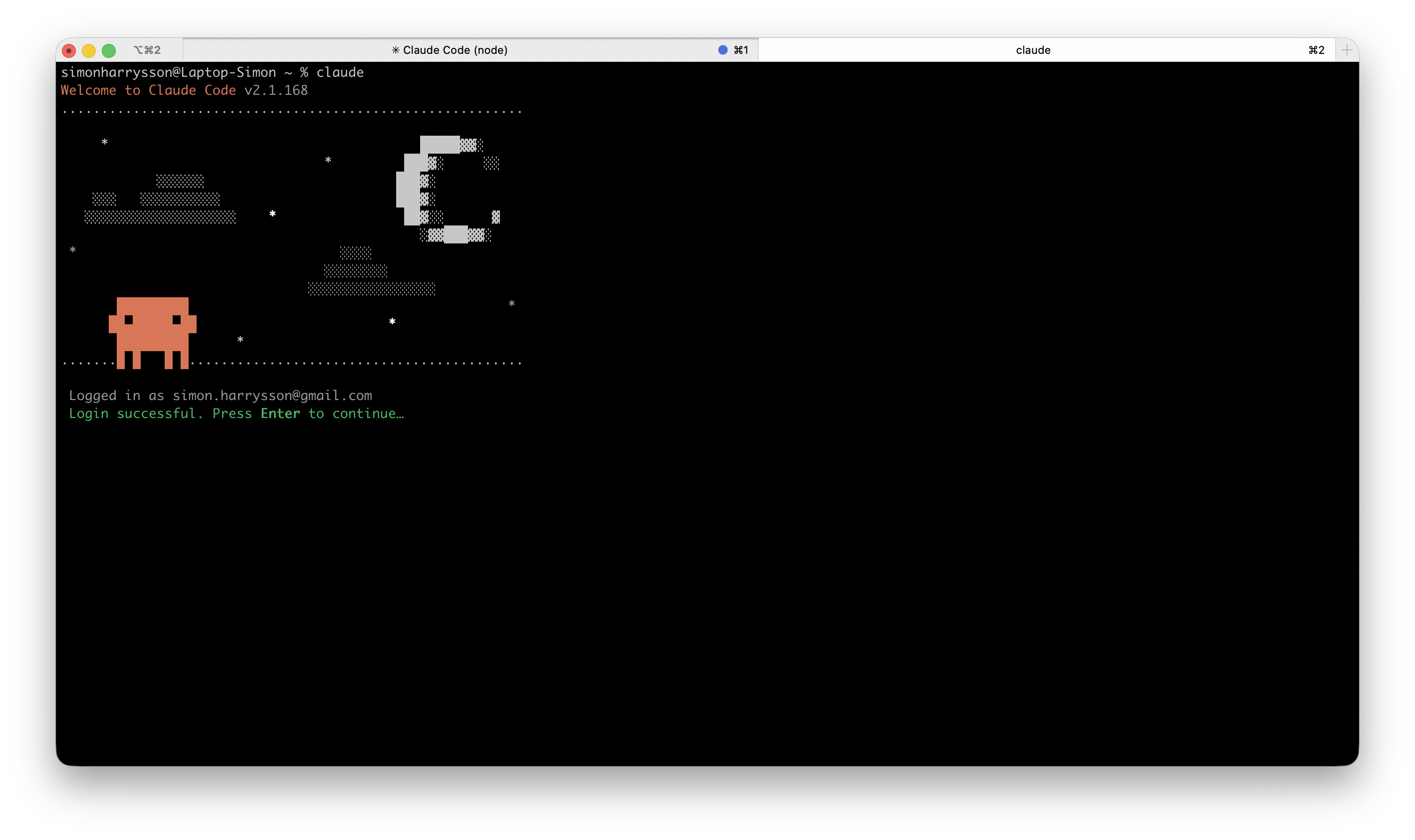1415x840 pixels.
Task: Click the ⌥⌘2 window shortcut label
Action: [147, 50]
